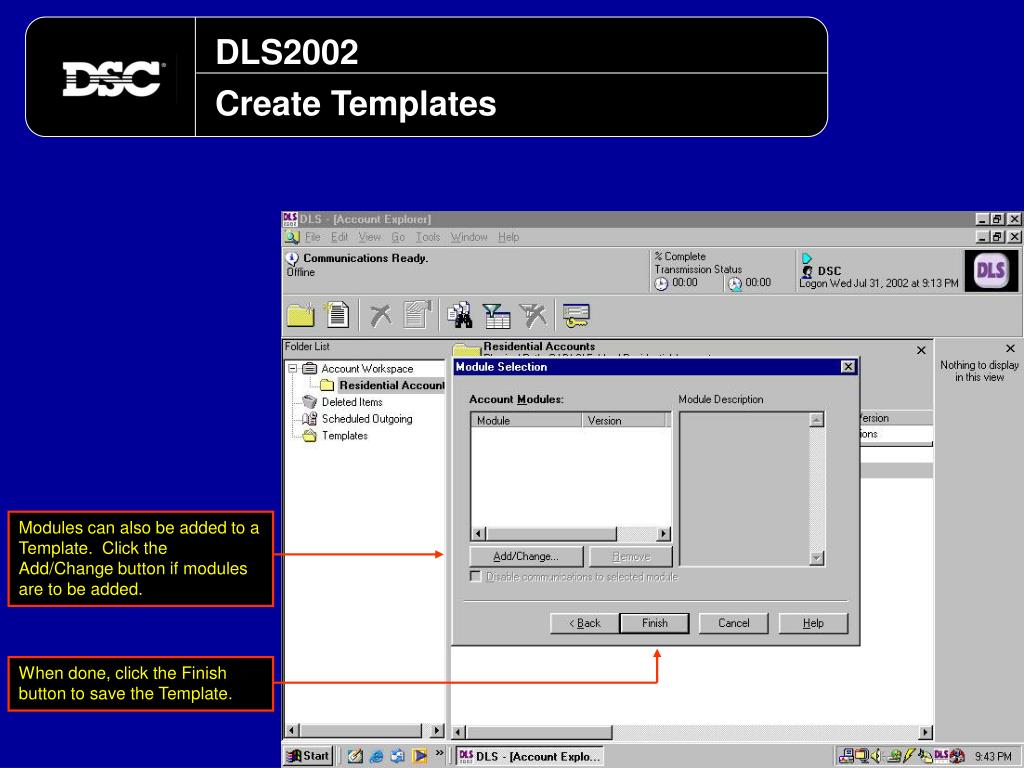Click the Deleted Items recycle bin icon
The height and width of the screenshot is (768, 1024).
[x=310, y=402]
